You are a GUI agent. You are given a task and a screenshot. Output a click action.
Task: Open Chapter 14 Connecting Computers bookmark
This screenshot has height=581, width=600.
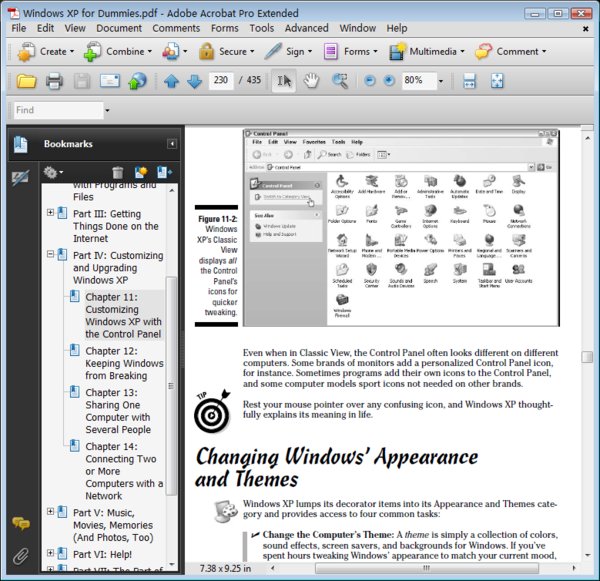pos(124,471)
